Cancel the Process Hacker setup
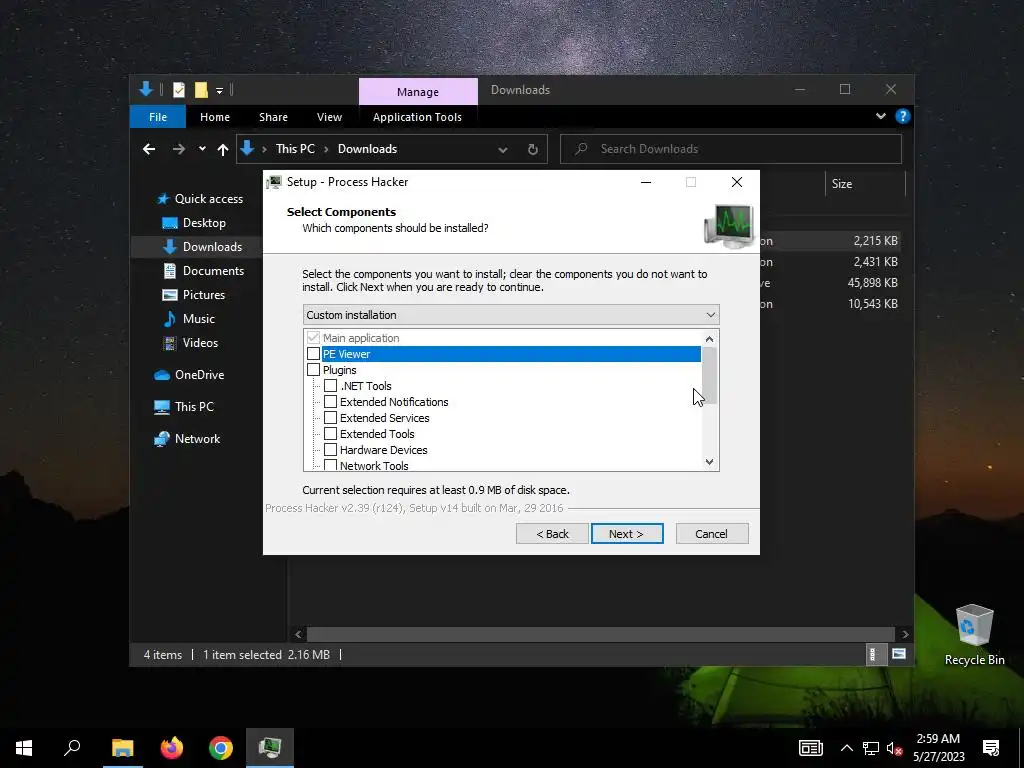The height and width of the screenshot is (768, 1024). [x=712, y=534]
